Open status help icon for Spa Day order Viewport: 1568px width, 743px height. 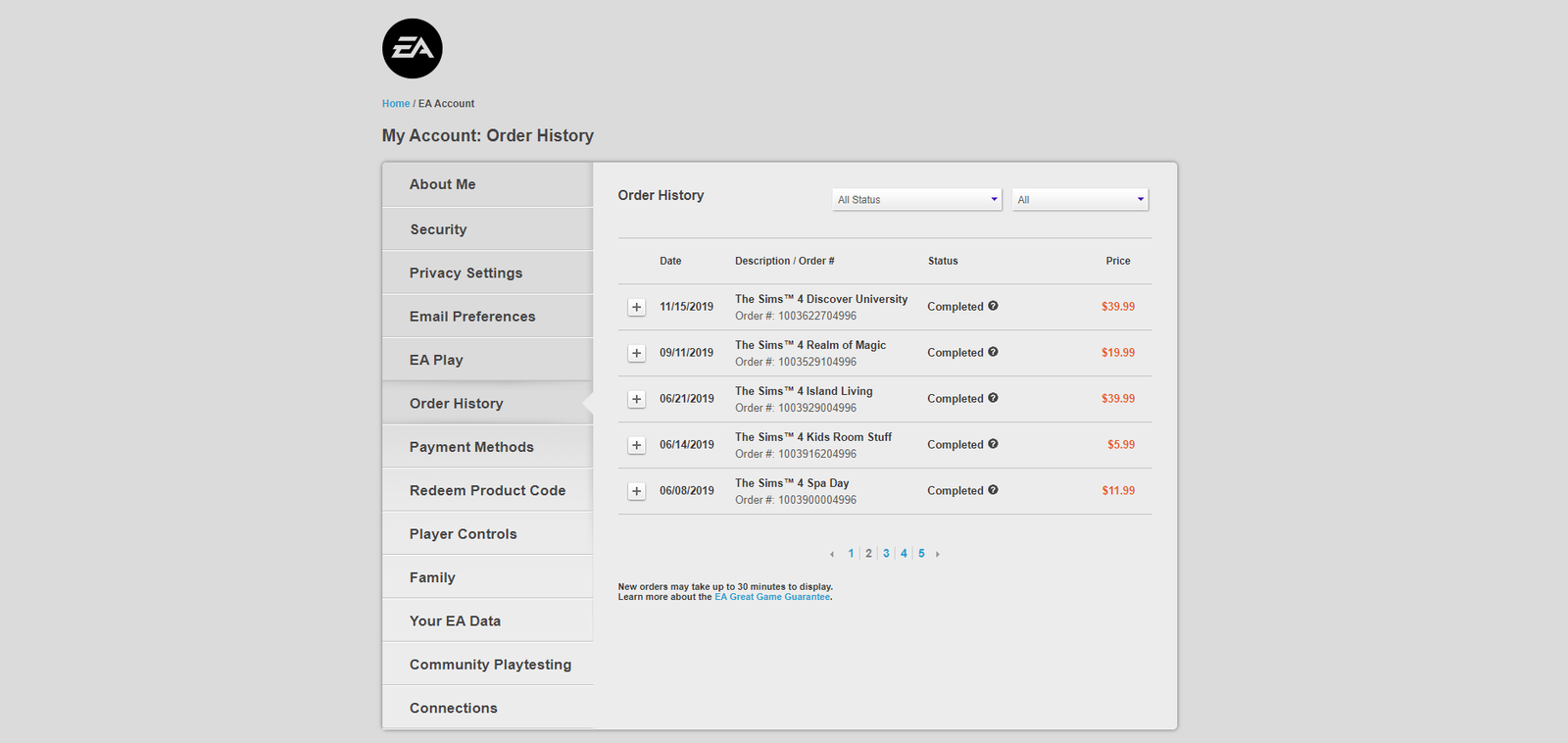click(993, 490)
